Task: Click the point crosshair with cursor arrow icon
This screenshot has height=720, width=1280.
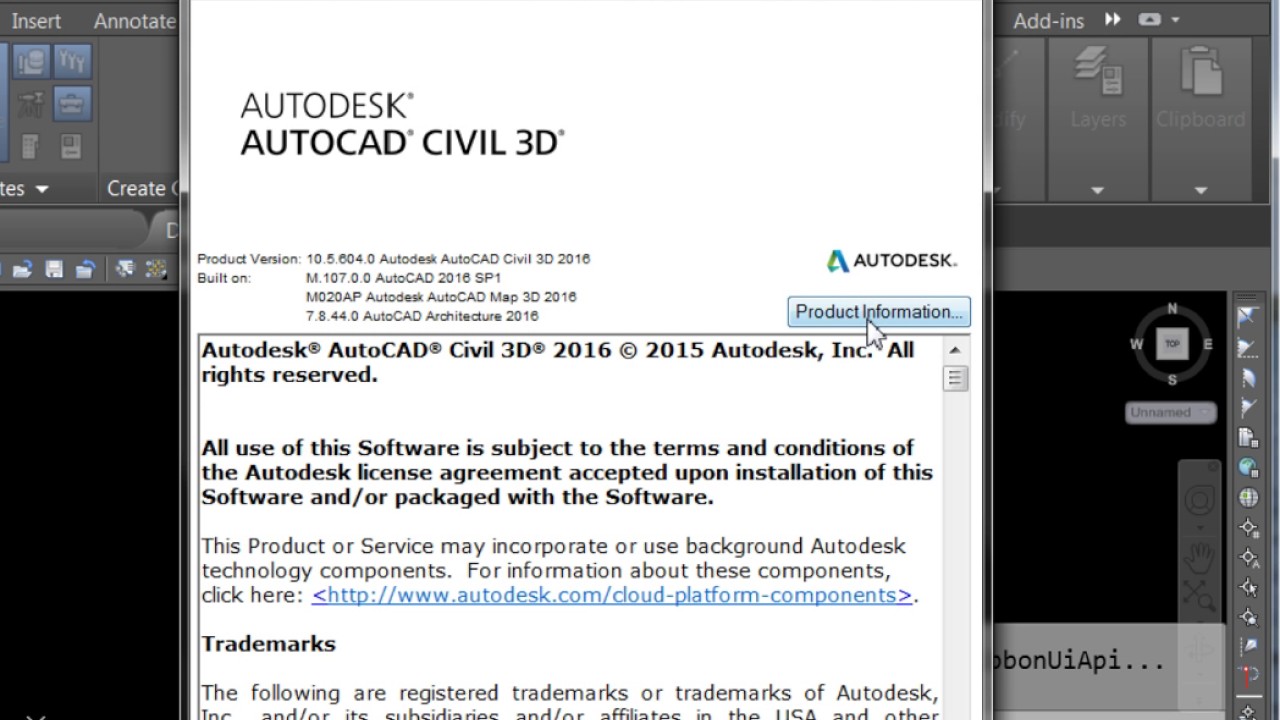Action: tap(1247, 587)
